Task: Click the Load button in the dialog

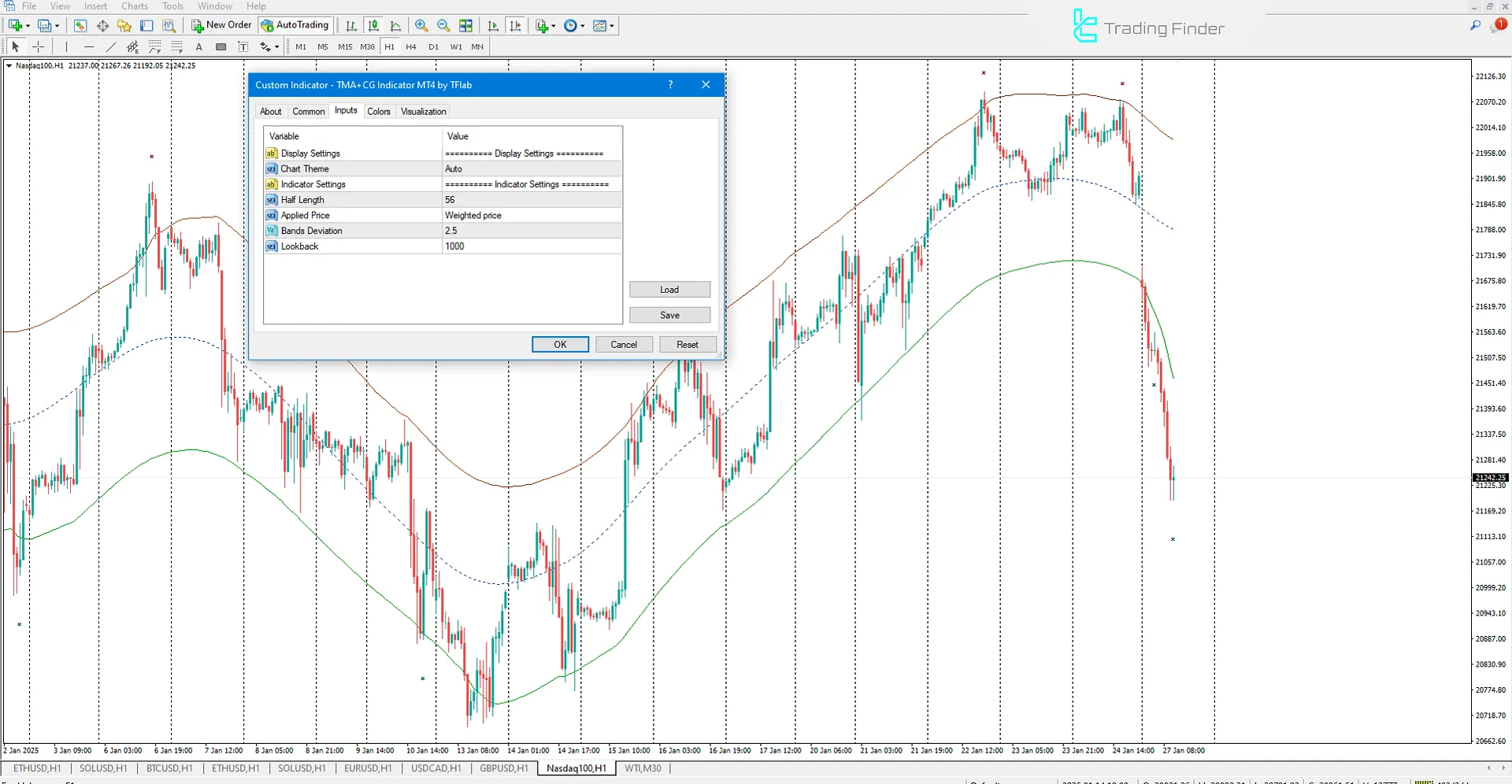Action: [x=669, y=289]
